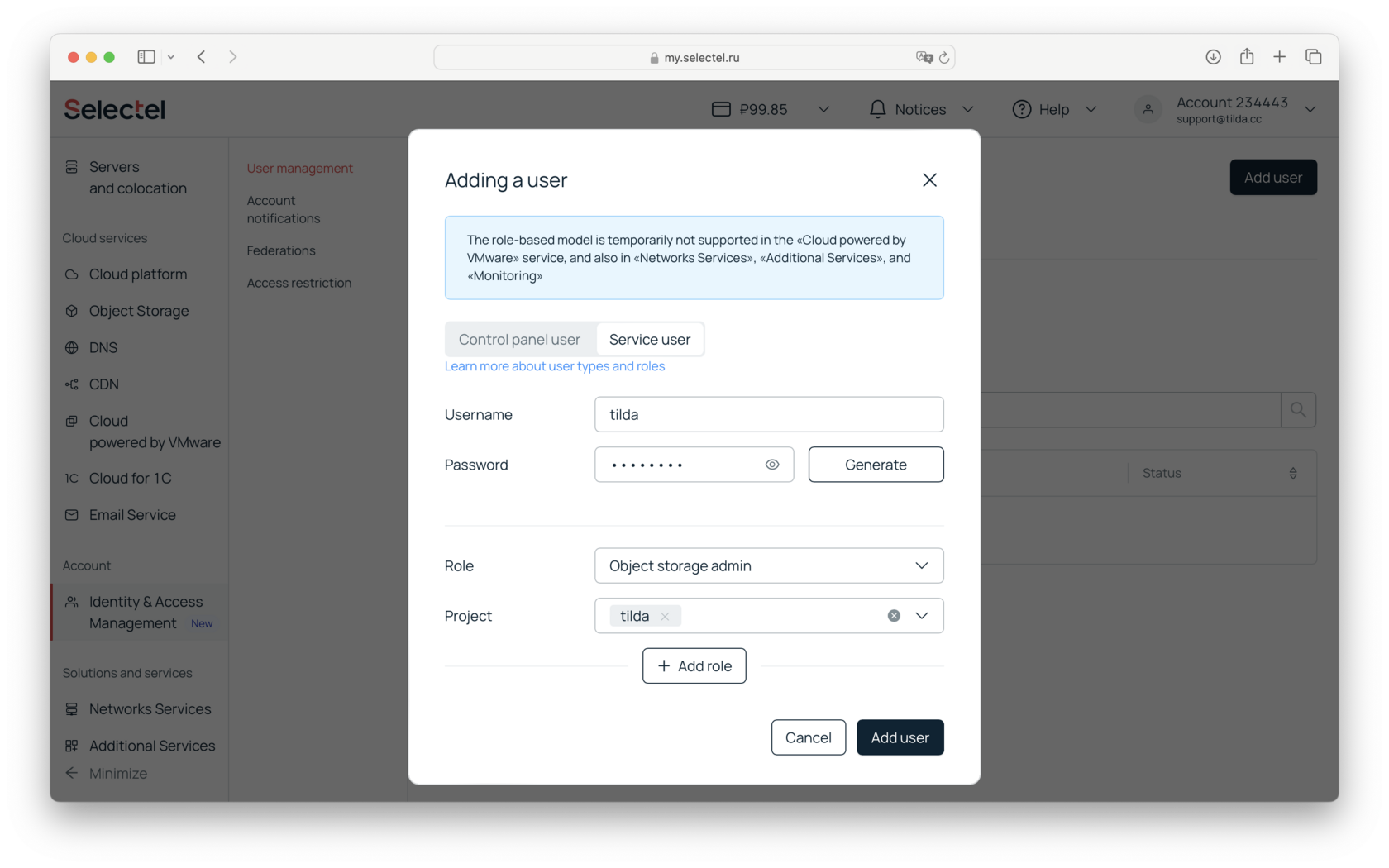Image resolution: width=1389 pixels, height=868 pixels.
Task: Click the Notices bell icon
Action: (x=878, y=108)
